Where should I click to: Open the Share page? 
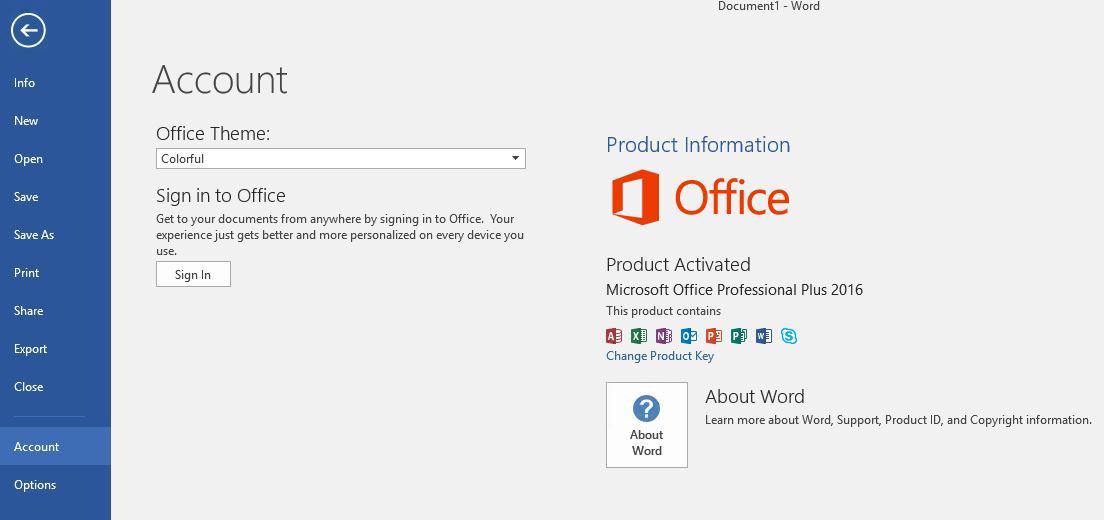(55, 310)
